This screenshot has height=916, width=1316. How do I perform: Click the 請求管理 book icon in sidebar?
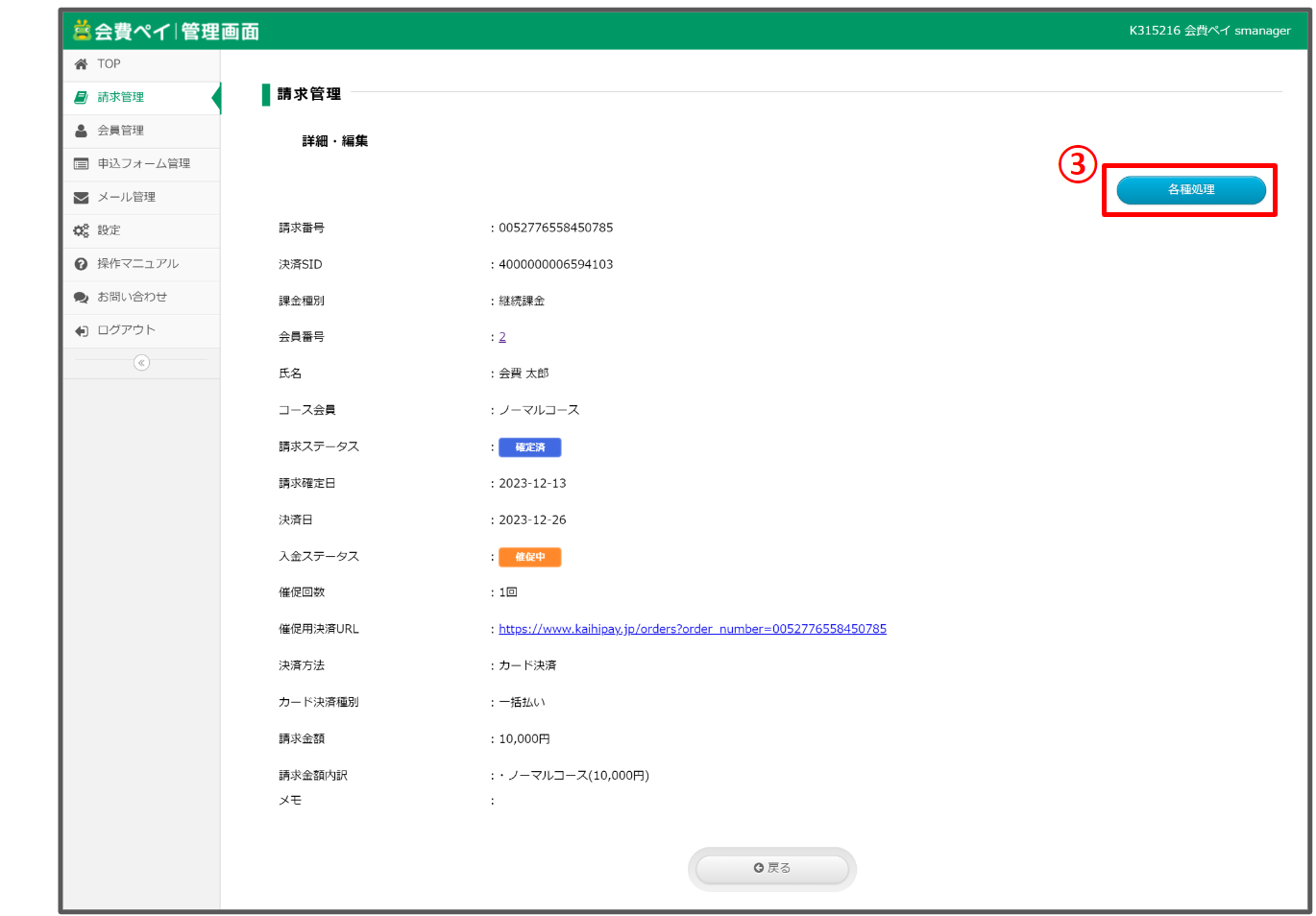tap(82, 97)
